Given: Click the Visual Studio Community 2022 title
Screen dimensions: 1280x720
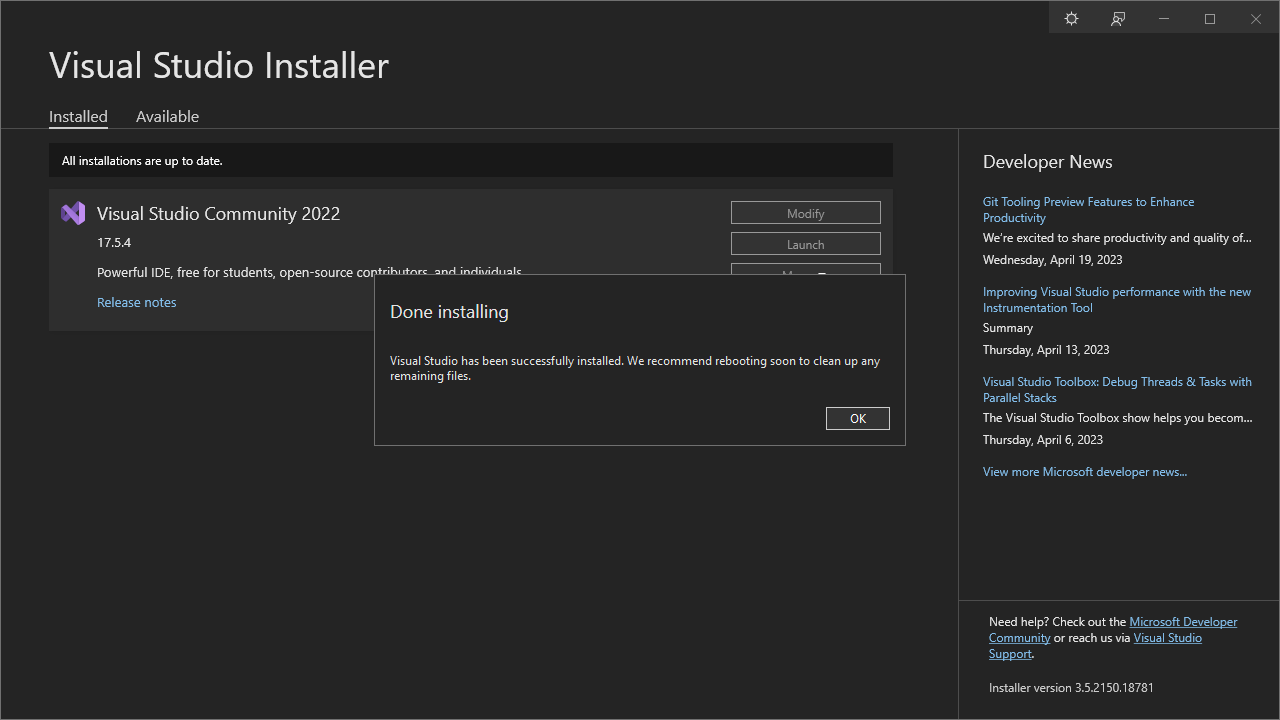Looking at the screenshot, I should pyautogui.click(x=218, y=213).
